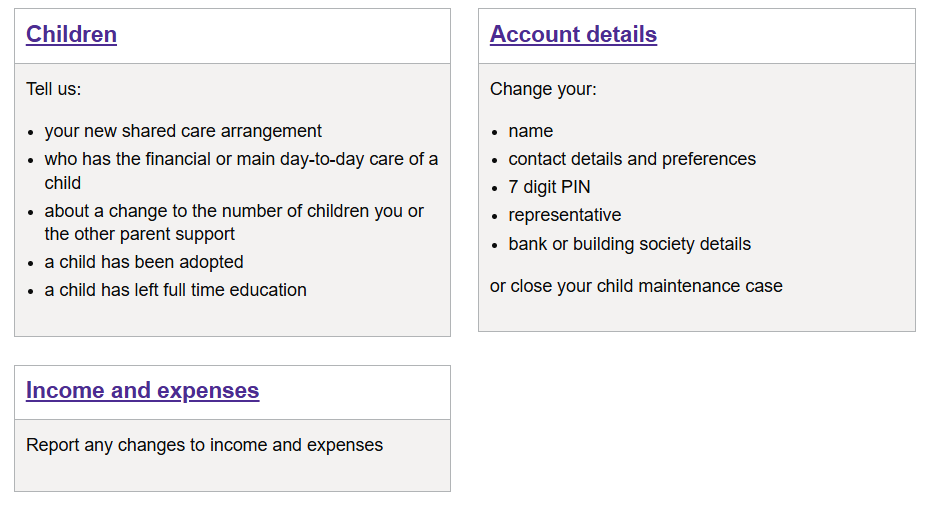Click the 'representative' list item
Image resolution: width=932 pixels, height=531 pixels.
(565, 215)
